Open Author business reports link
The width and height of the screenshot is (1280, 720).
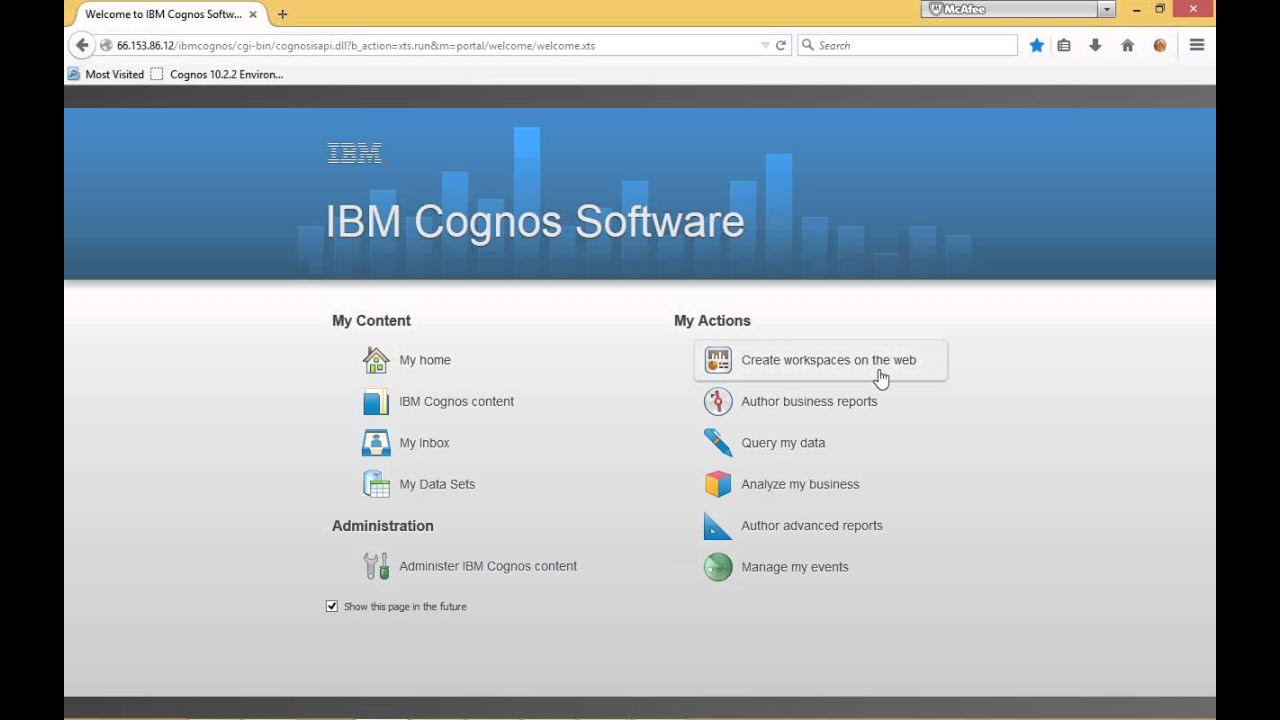click(x=809, y=401)
